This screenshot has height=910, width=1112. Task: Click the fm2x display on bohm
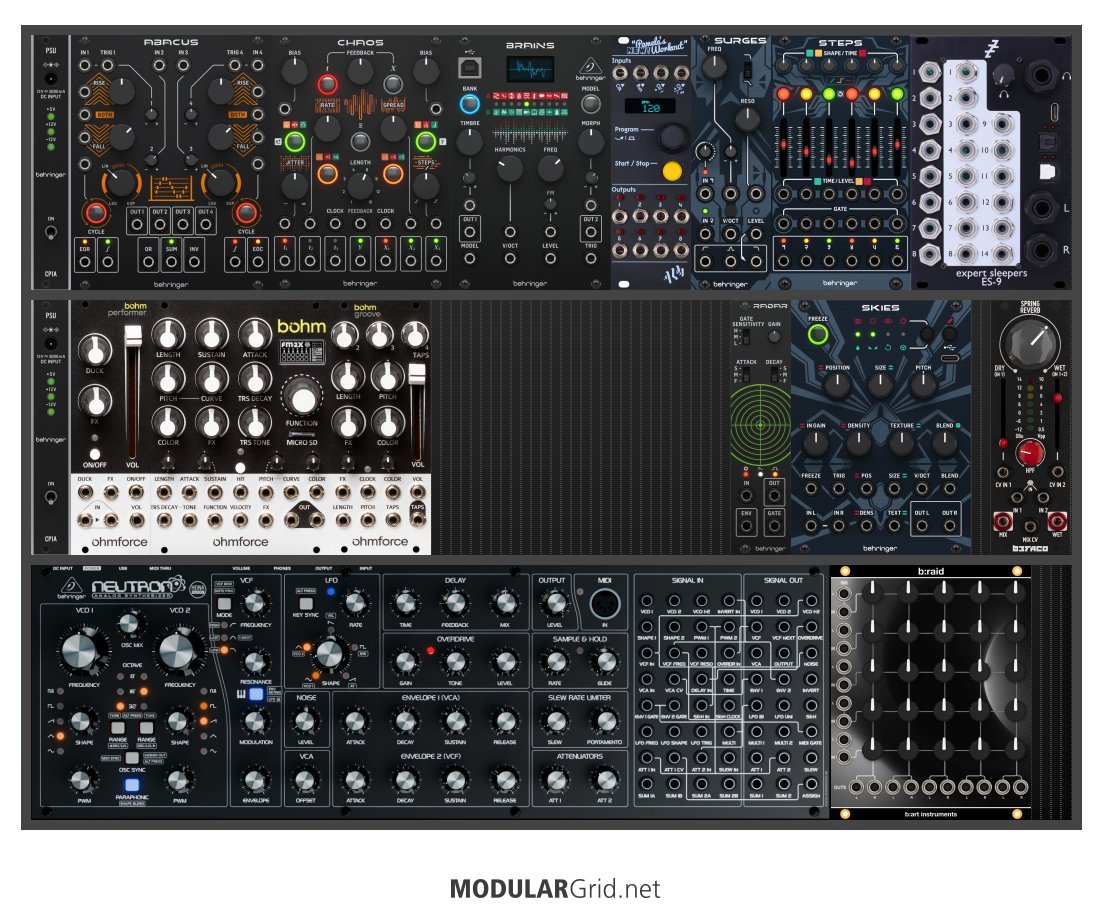303,353
